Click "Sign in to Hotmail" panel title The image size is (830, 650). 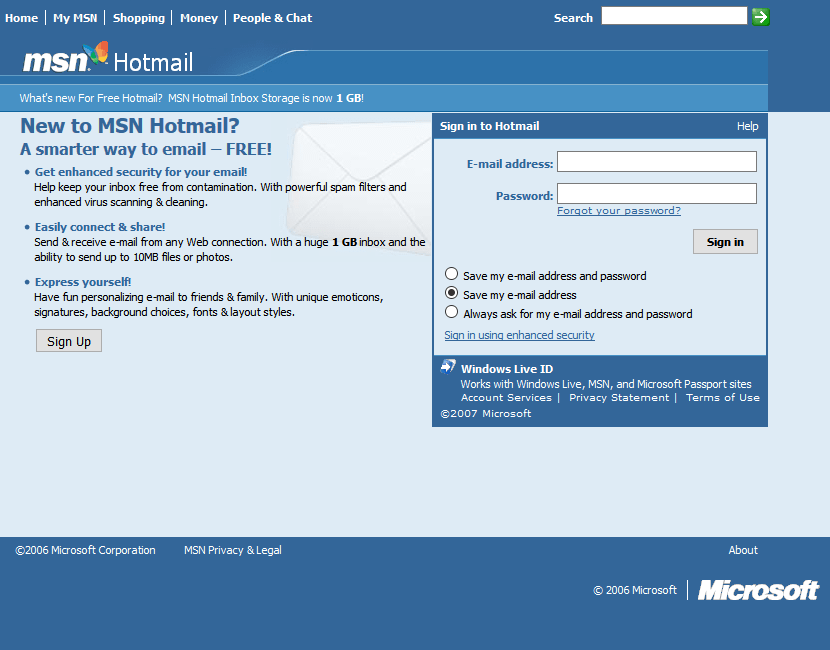[x=490, y=126]
